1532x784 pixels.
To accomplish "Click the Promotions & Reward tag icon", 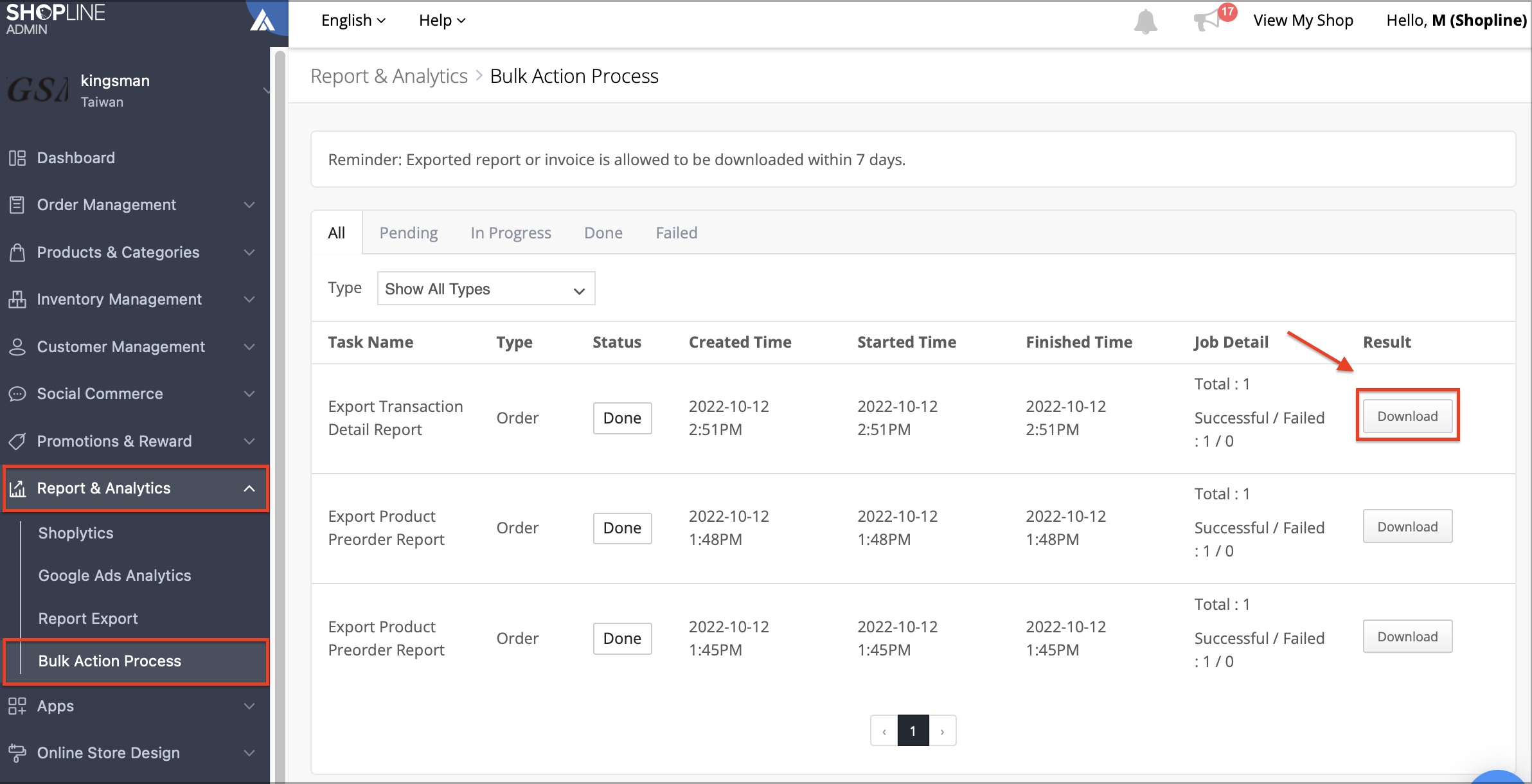I will [x=17, y=441].
